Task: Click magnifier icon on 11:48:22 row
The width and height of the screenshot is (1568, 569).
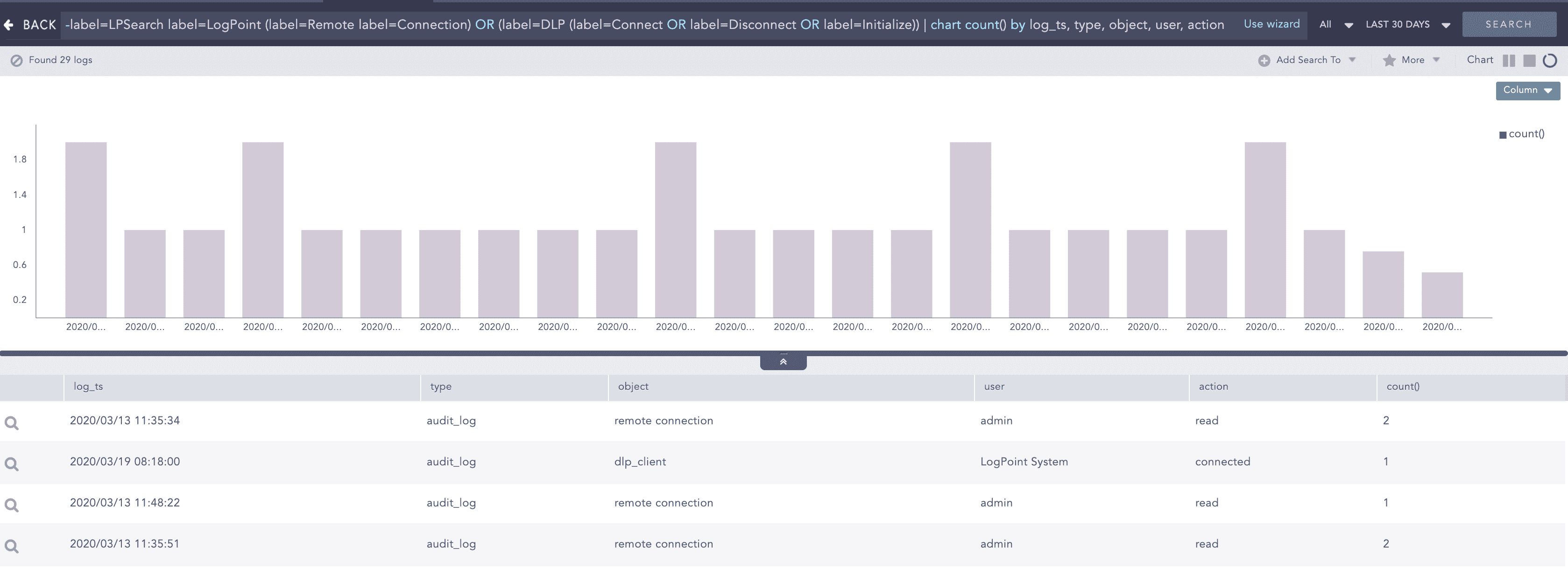Action: click(12, 505)
